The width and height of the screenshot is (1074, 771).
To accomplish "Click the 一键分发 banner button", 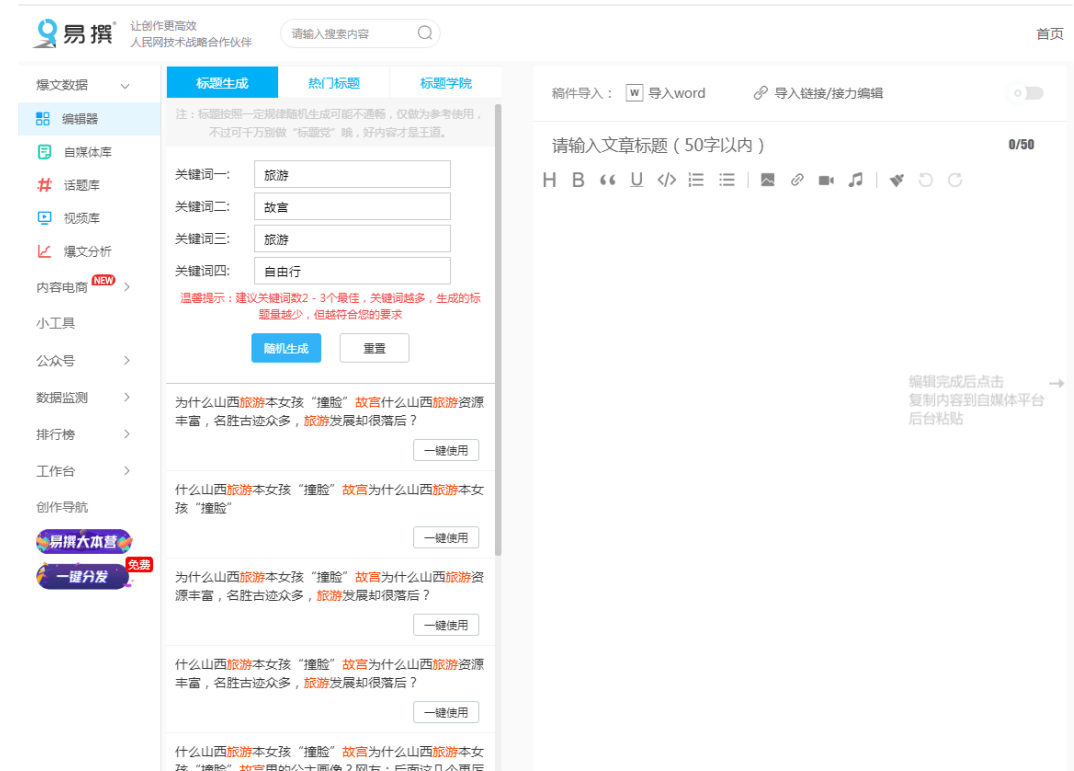I will tap(84, 576).
